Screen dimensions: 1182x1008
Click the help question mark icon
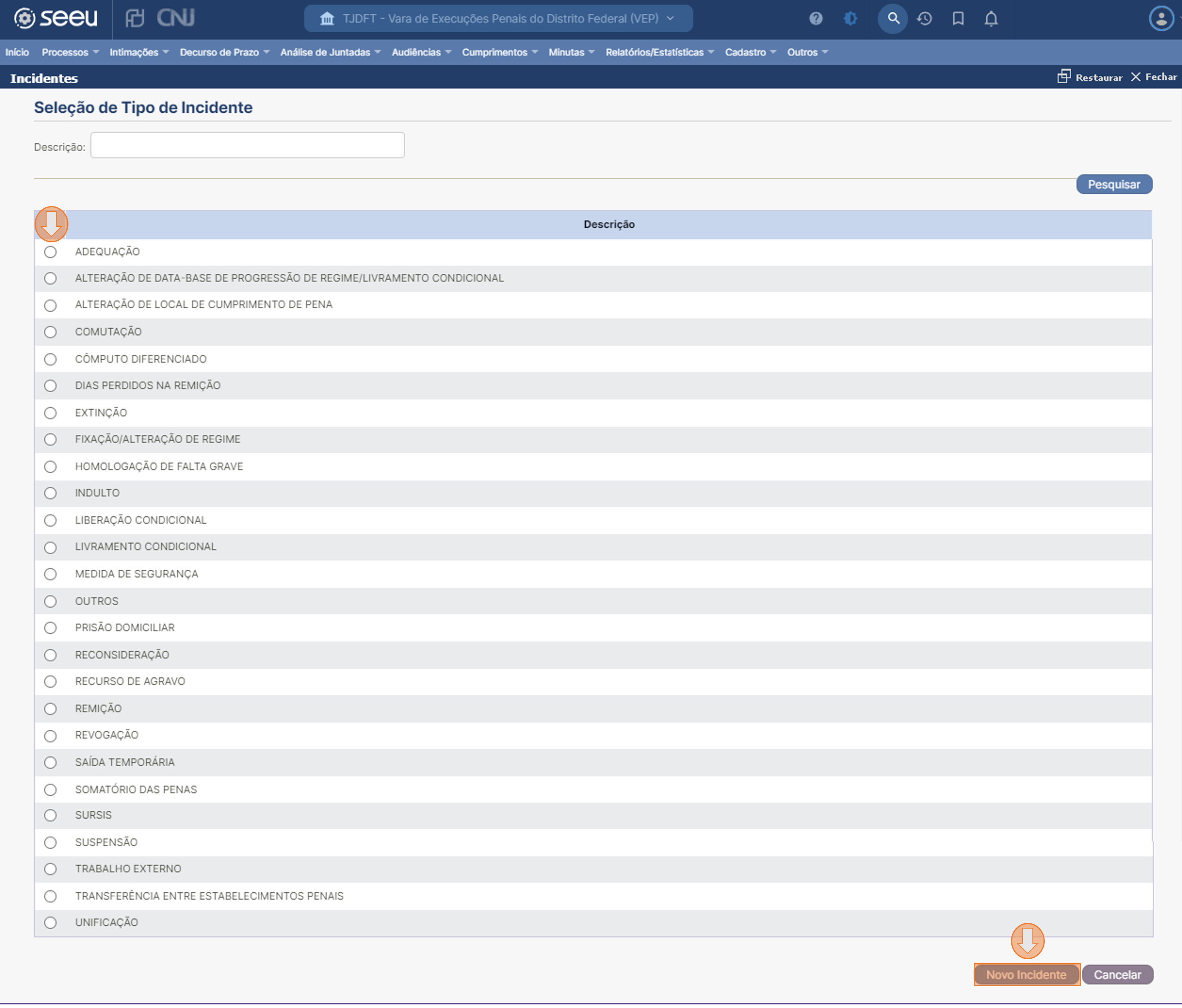[816, 19]
